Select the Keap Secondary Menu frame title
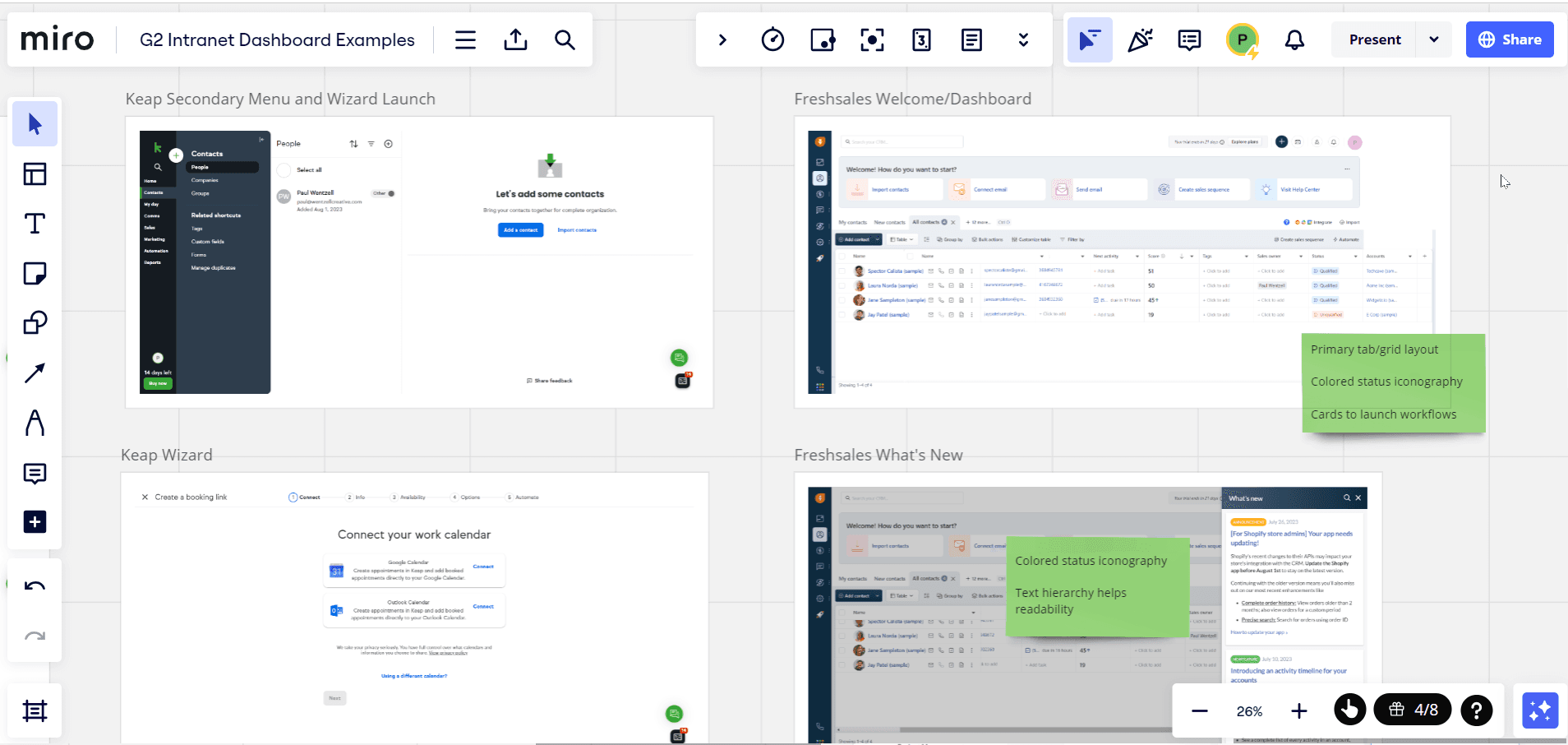This screenshot has height=745, width=1568. pyautogui.click(x=280, y=99)
